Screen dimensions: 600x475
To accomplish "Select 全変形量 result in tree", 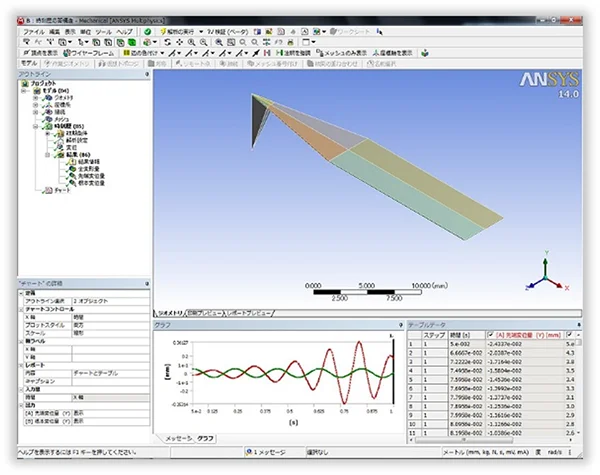I will pos(85,169).
